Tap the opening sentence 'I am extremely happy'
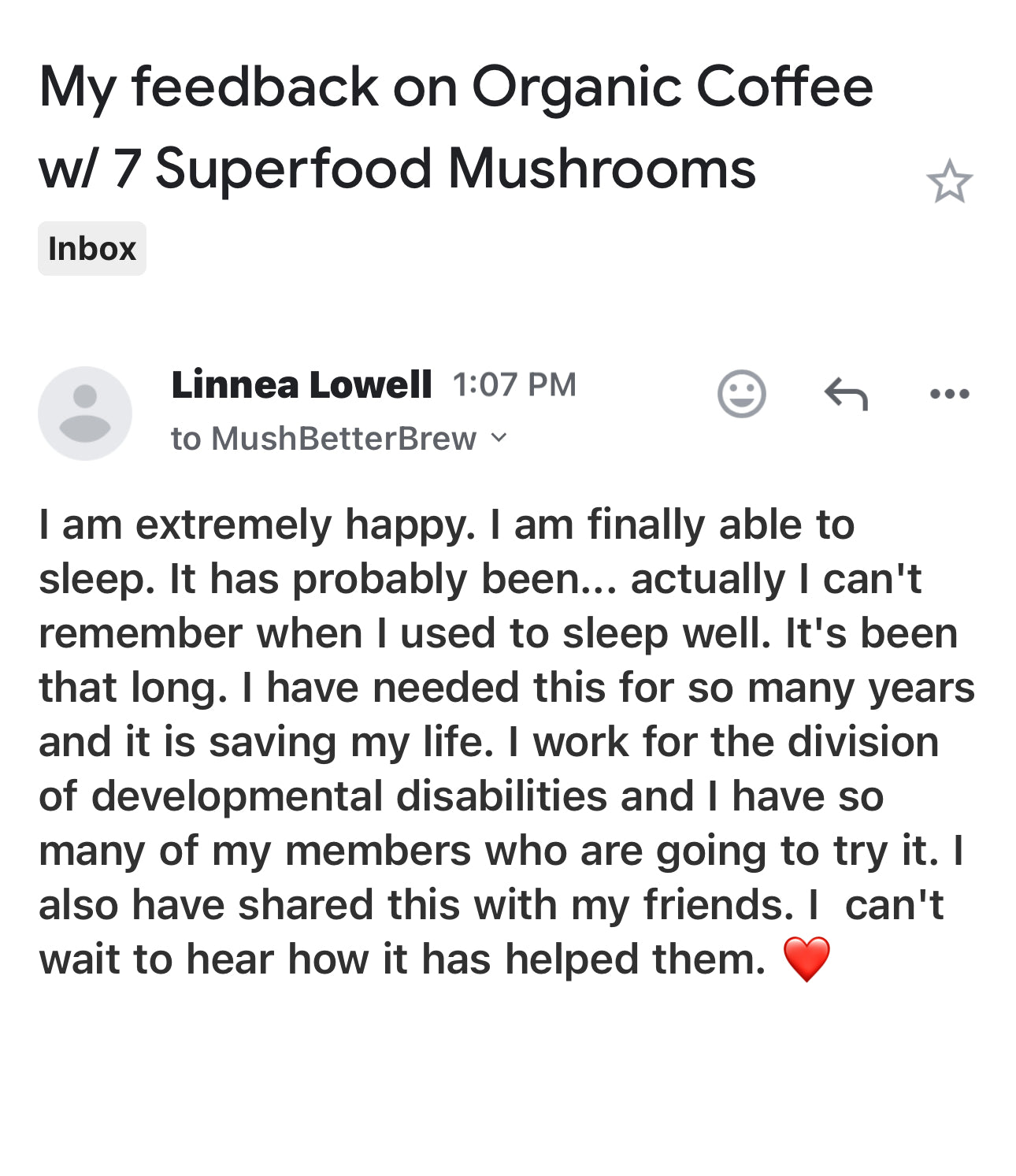The image size is (1016, 1176). pyautogui.click(x=258, y=525)
